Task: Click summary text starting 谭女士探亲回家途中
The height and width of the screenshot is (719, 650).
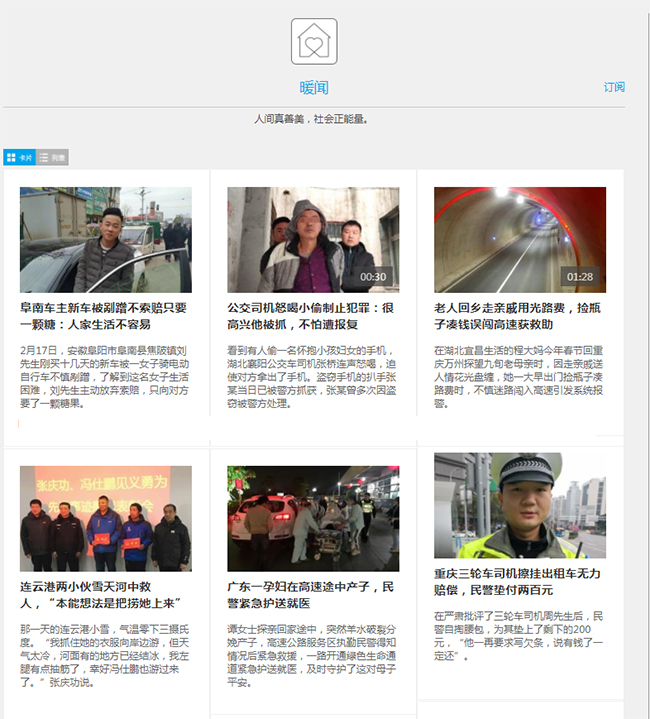Action: coord(311,655)
